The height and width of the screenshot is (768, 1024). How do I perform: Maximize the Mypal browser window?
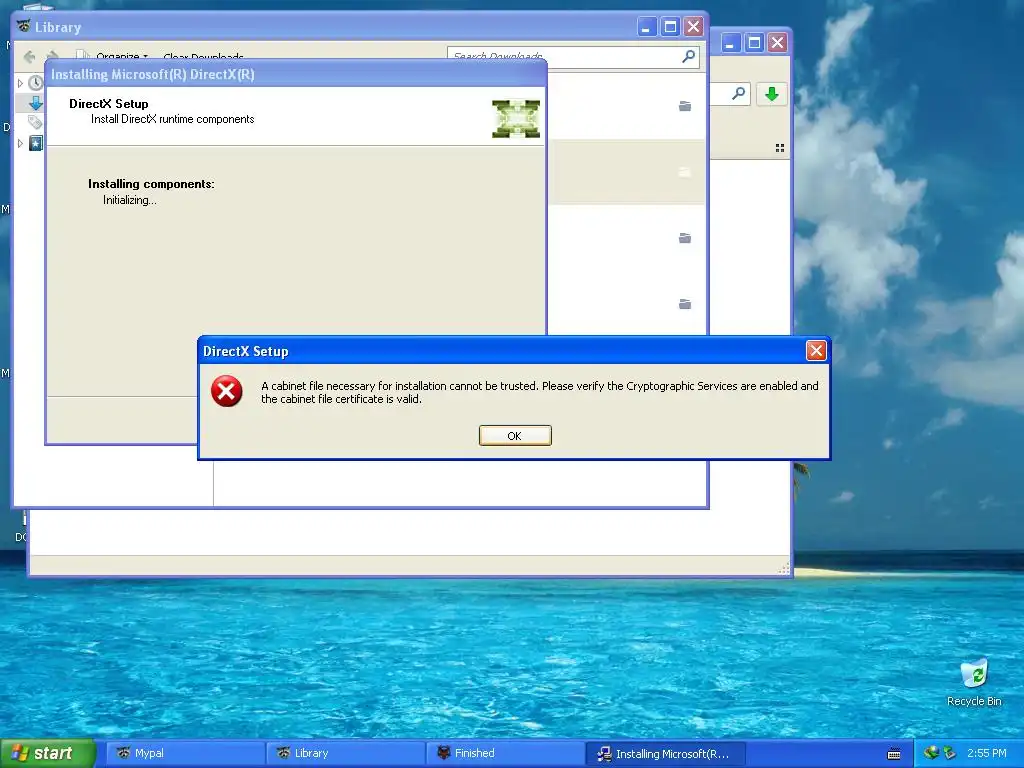pyautogui.click(x=754, y=43)
